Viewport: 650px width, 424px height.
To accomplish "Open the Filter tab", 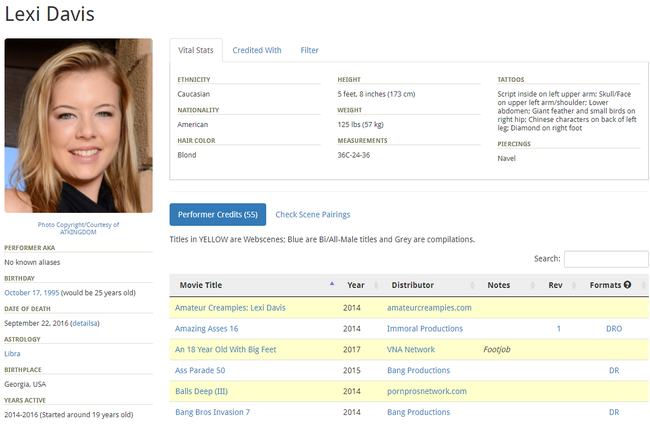I will click(309, 50).
